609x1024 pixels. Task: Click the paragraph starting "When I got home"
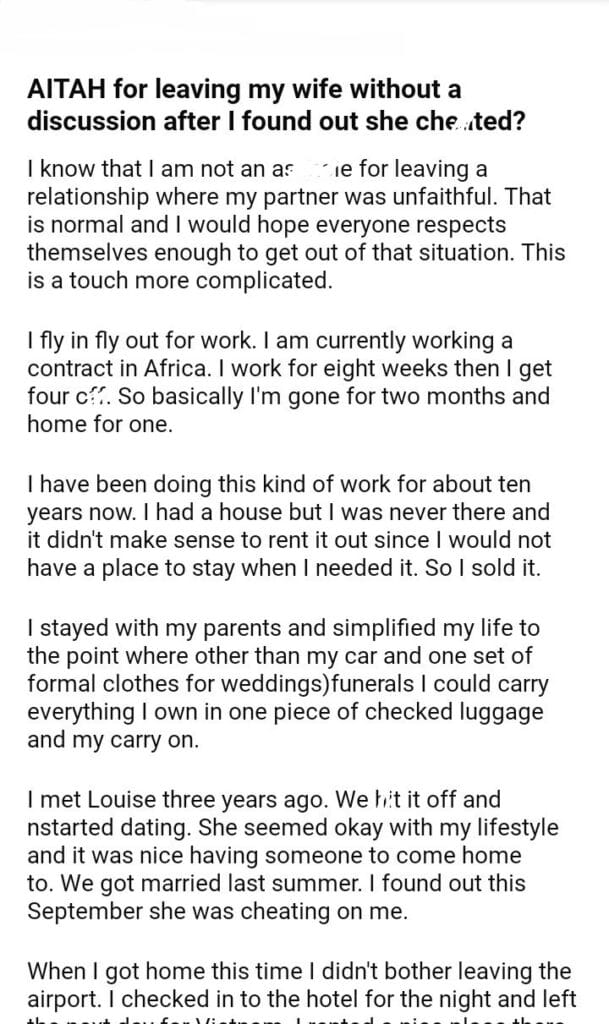[299, 985]
